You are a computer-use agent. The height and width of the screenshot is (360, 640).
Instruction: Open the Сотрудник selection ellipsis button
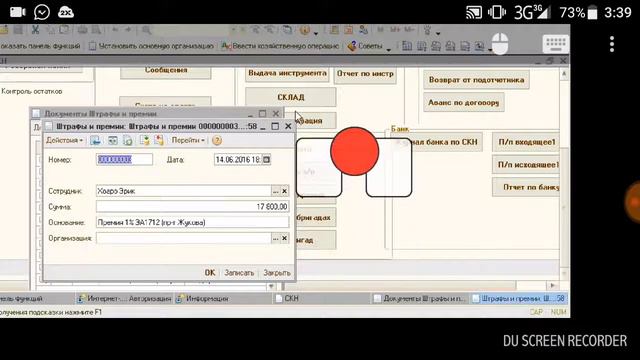pyautogui.click(x=276, y=191)
